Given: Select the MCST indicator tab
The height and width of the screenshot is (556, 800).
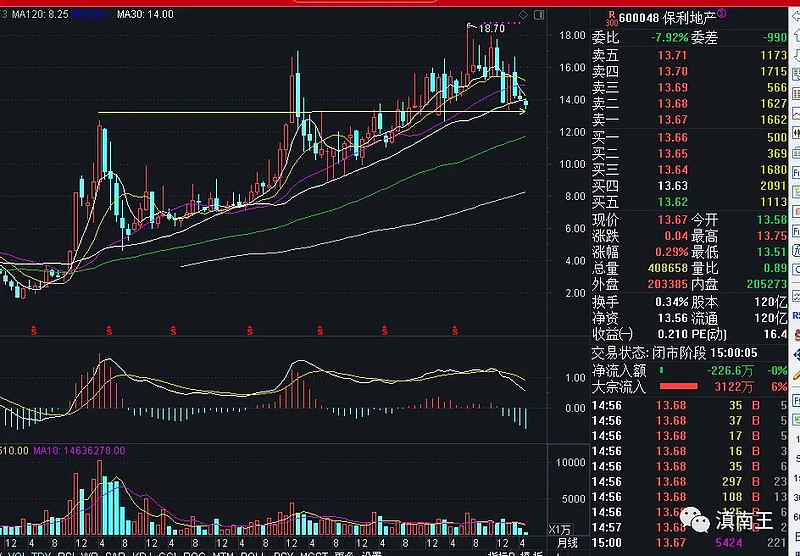Looking at the screenshot, I should [x=313, y=553].
